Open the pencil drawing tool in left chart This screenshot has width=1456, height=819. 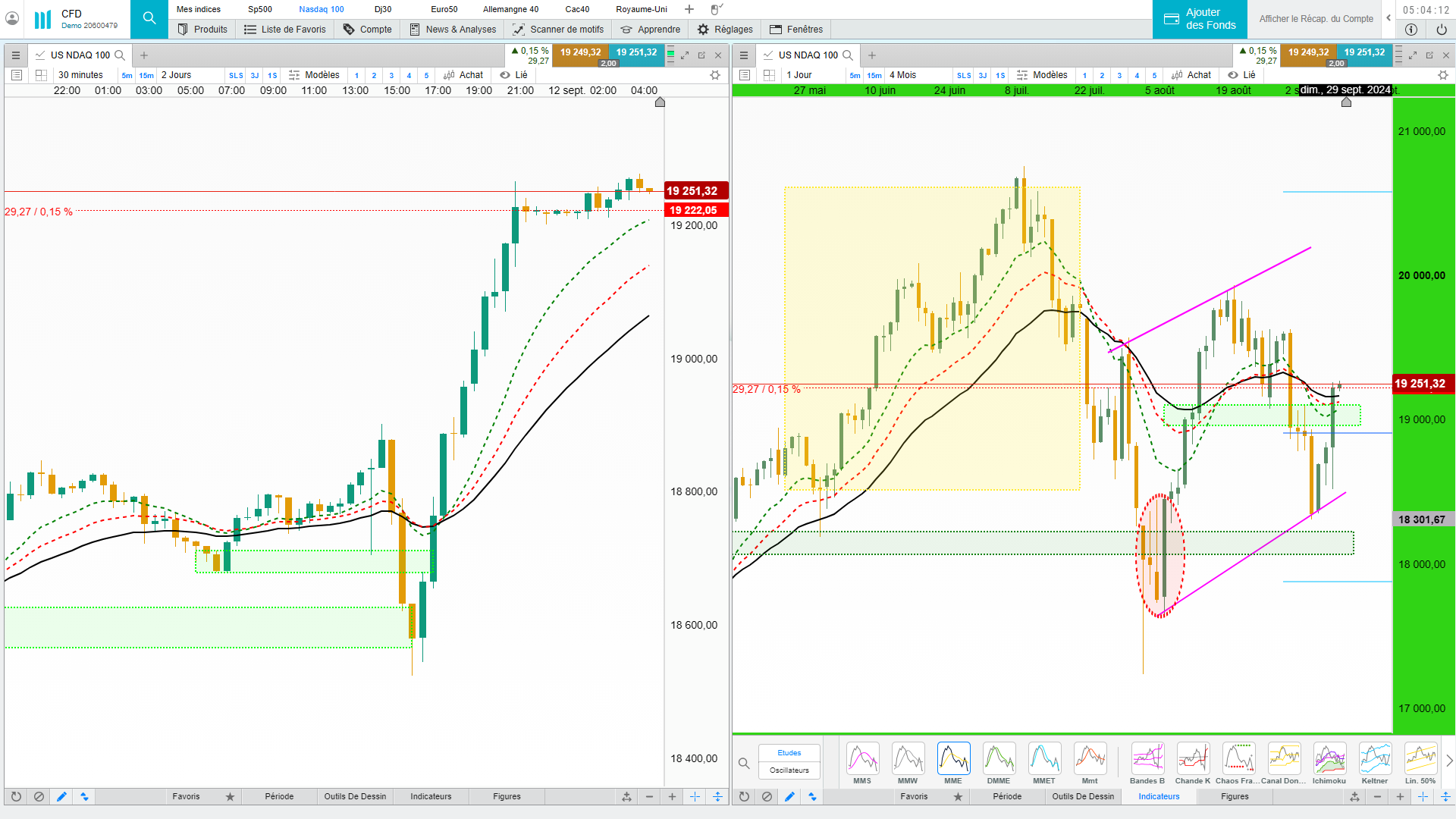click(61, 796)
